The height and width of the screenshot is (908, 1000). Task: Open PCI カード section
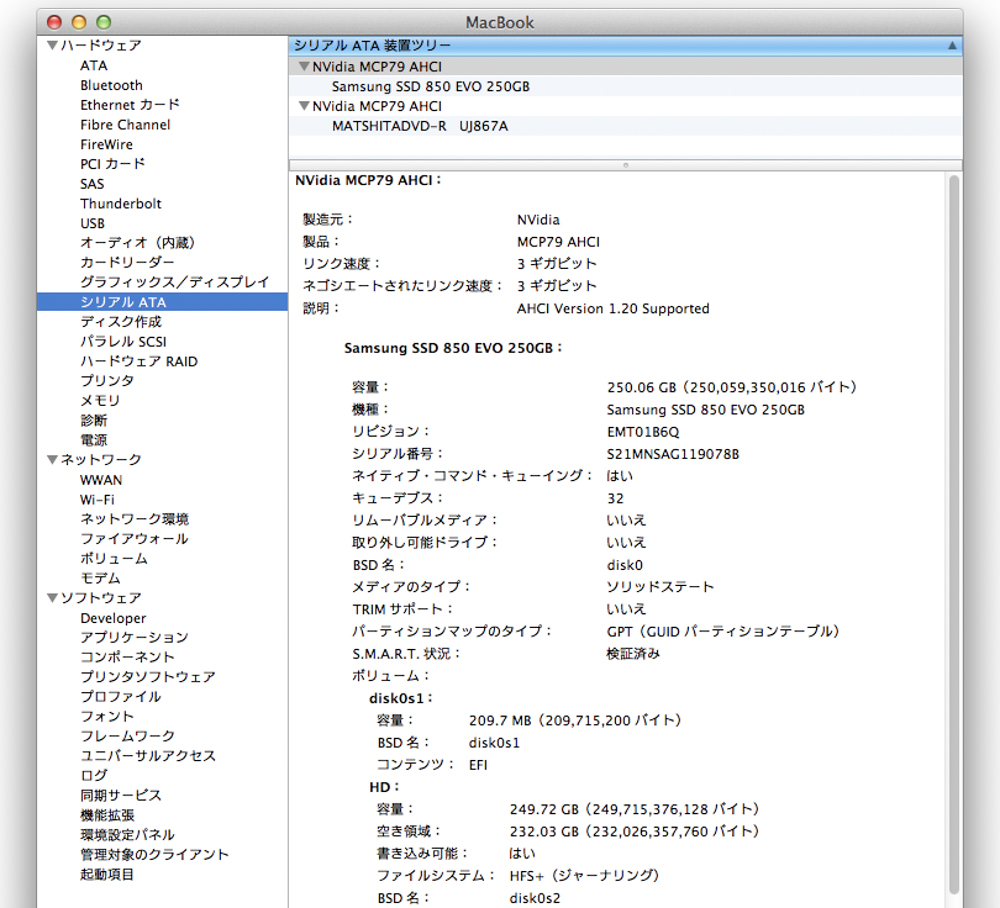point(113,164)
